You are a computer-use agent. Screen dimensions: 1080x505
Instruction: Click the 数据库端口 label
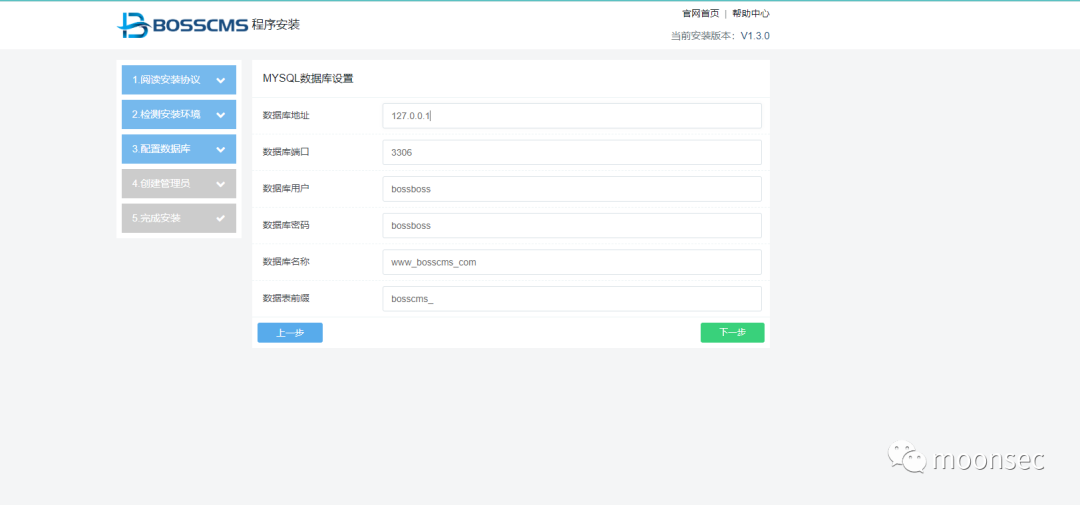point(286,152)
